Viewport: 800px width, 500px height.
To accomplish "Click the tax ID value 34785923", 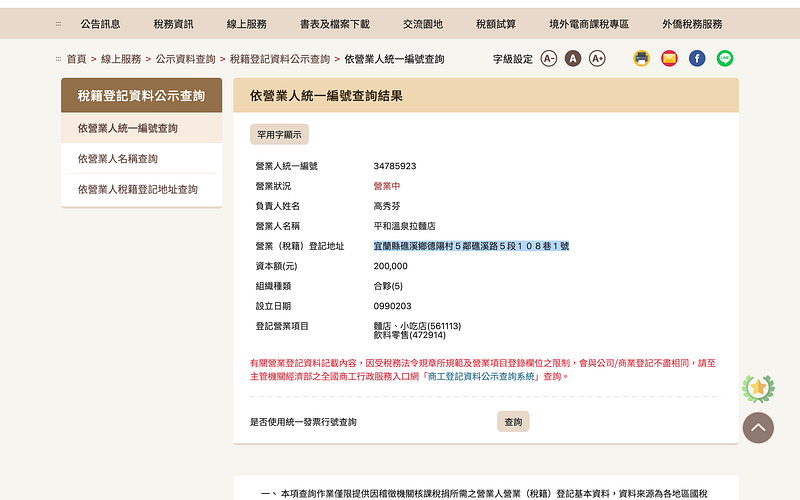I will click(x=395, y=166).
